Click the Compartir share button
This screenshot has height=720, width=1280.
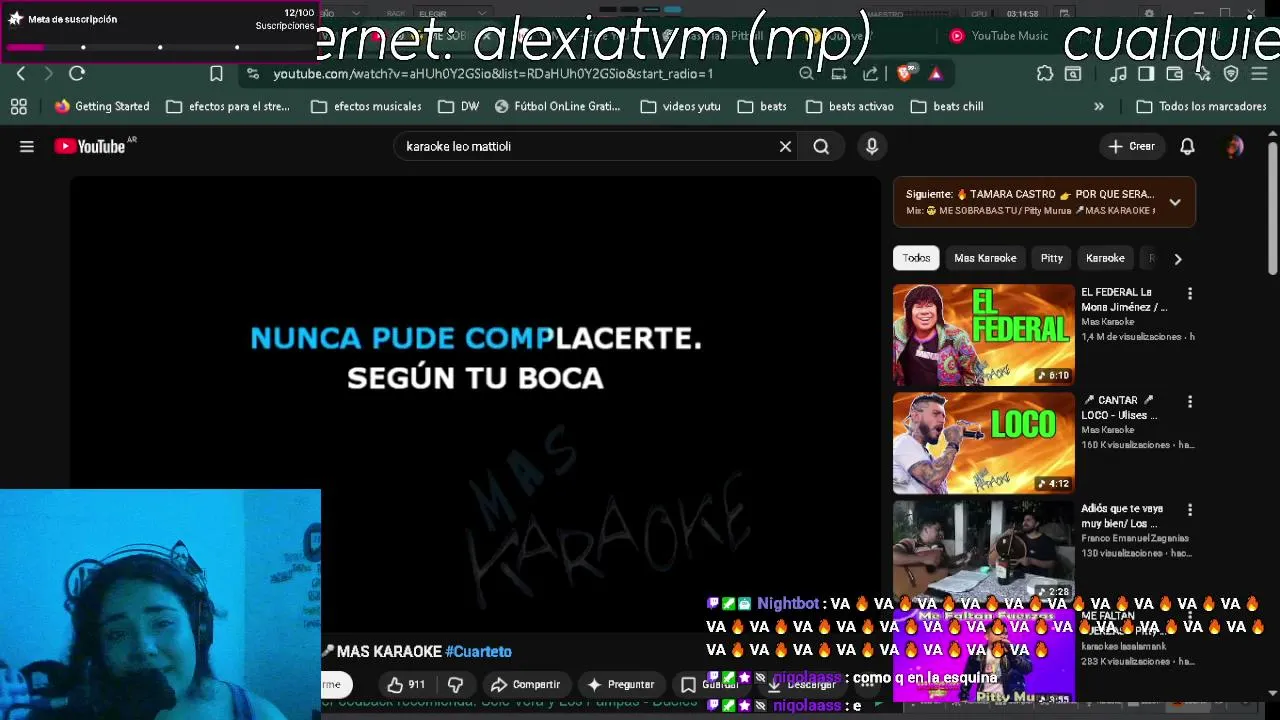point(525,685)
